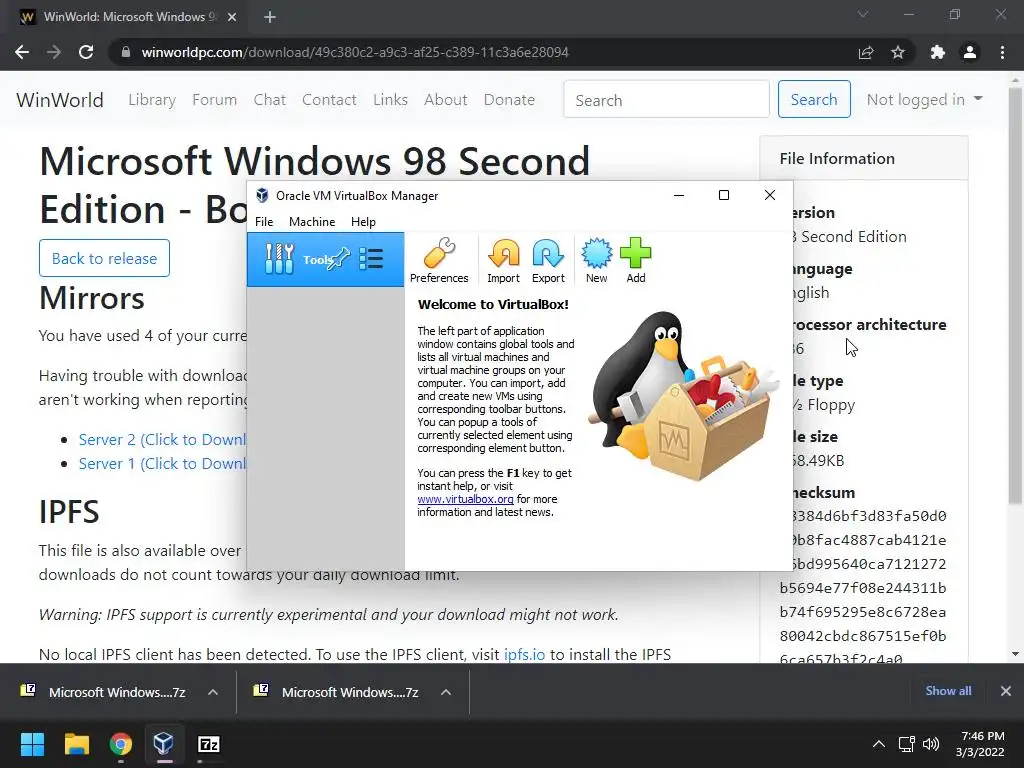Create New virtual machine

(596, 260)
